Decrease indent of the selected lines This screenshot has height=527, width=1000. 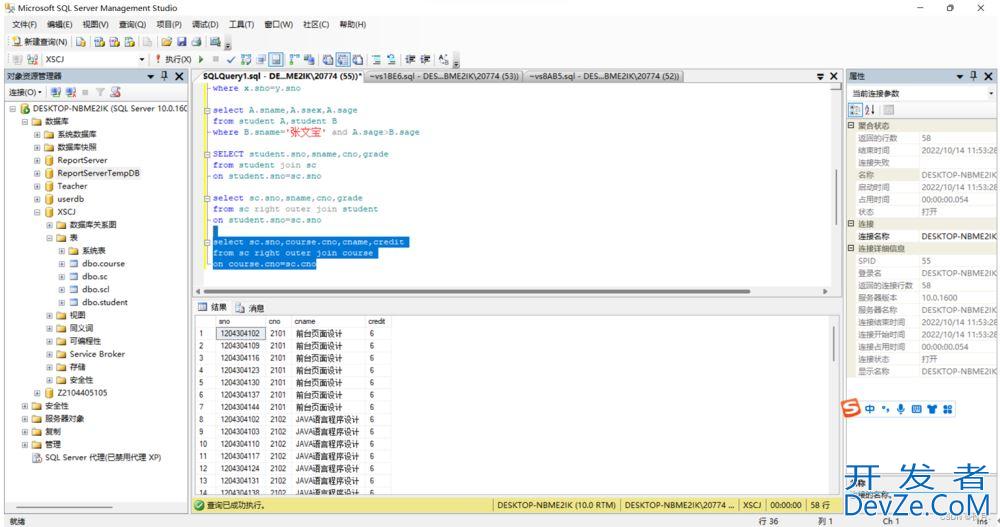[410, 59]
